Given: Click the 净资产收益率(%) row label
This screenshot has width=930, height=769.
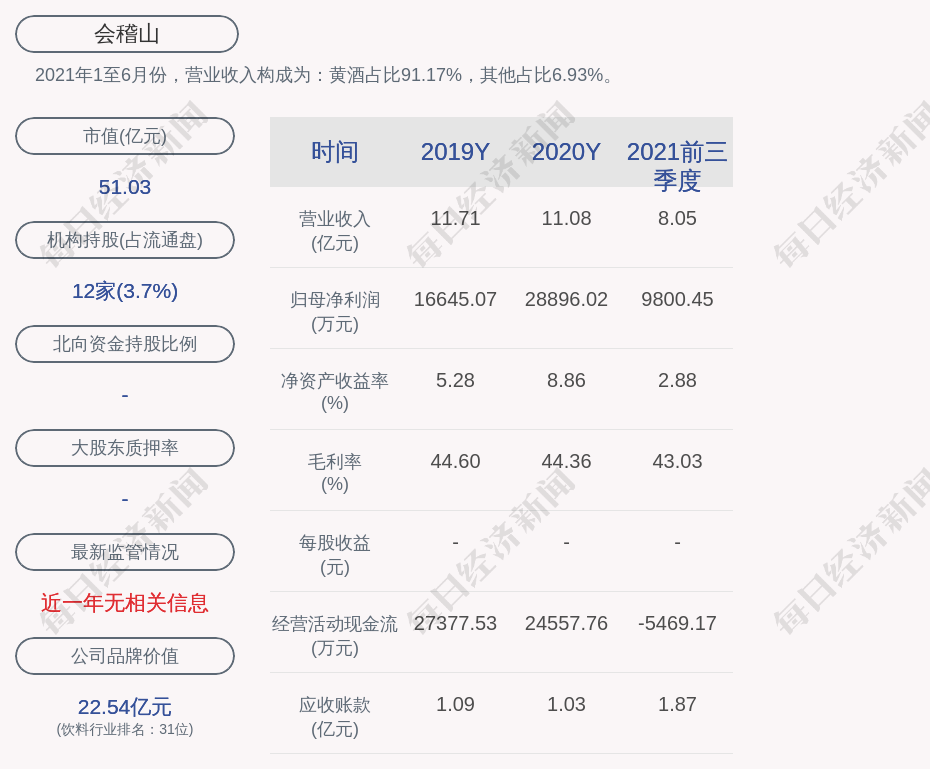Looking at the screenshot, I should [335, 392].
